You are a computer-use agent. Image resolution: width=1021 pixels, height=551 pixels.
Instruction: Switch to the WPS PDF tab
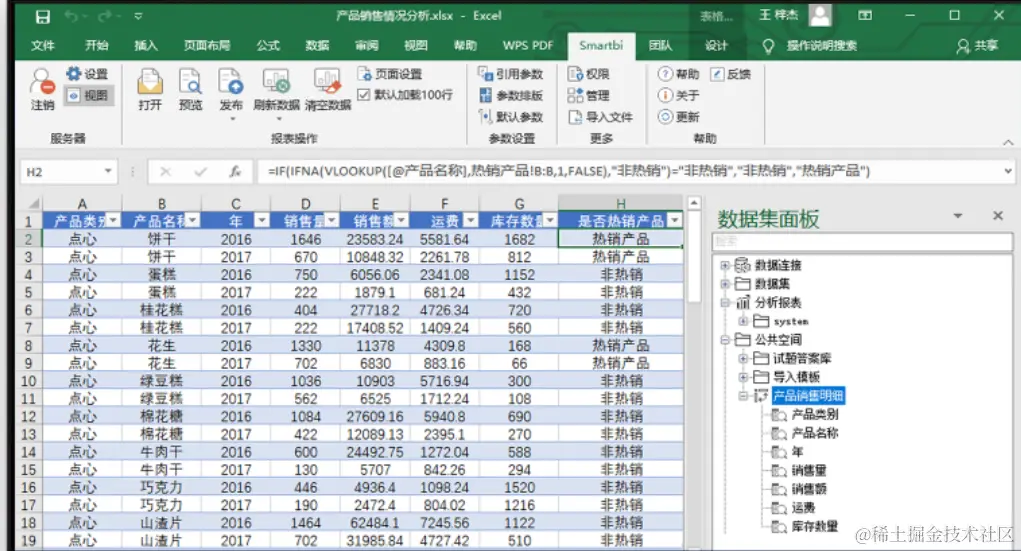[x=527, y=46]
